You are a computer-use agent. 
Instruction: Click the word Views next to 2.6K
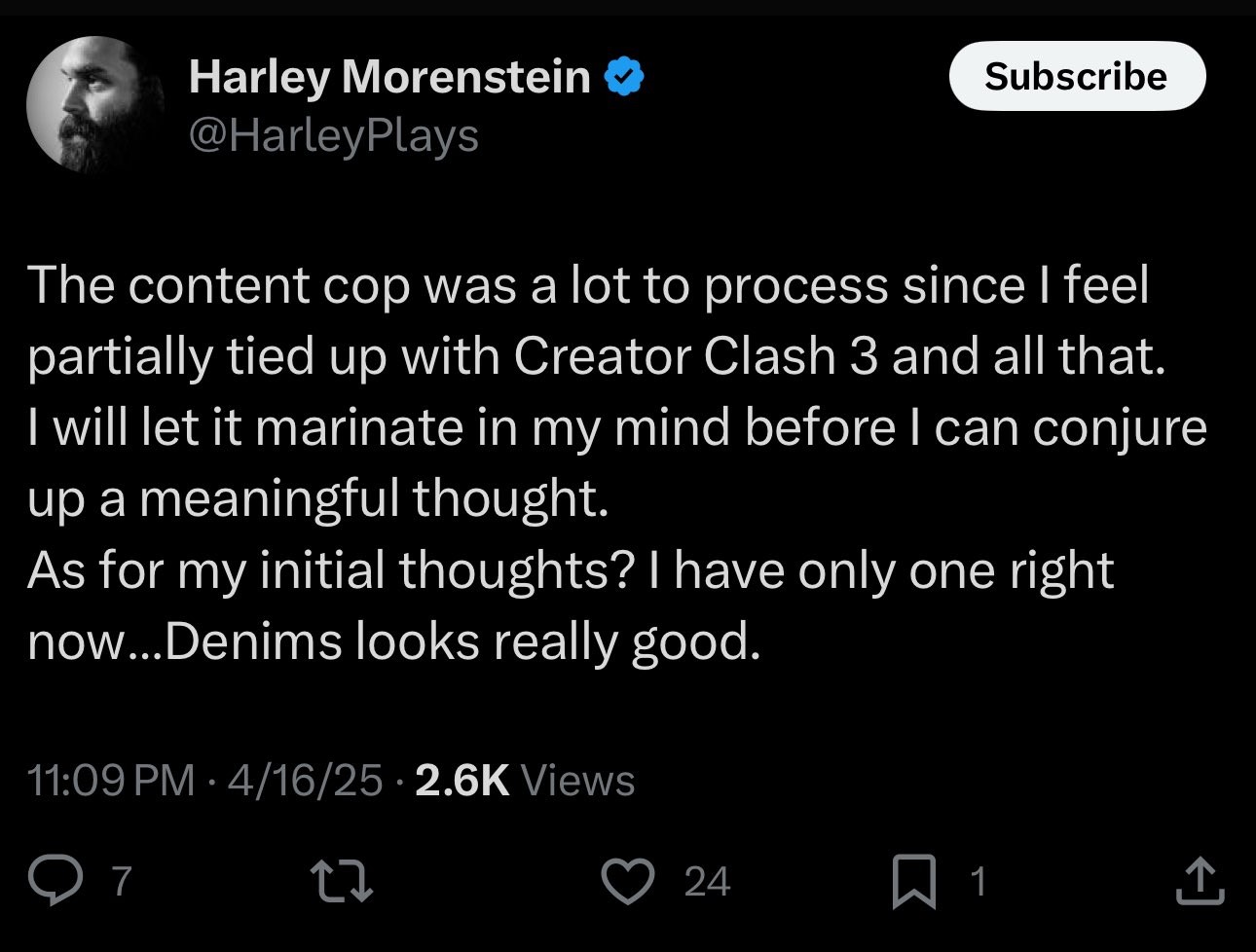click(x=578, y=781)
